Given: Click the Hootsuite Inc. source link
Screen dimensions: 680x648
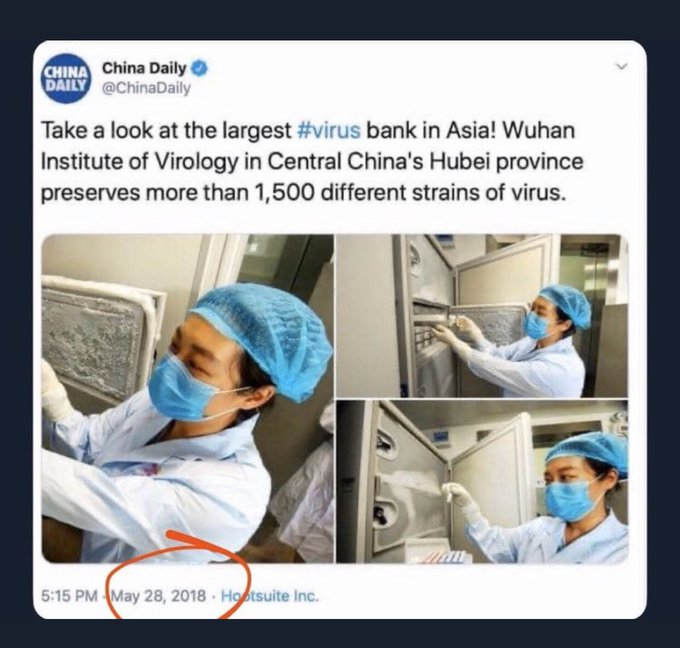Looking at the screenshot, I should tap(270, 596).
